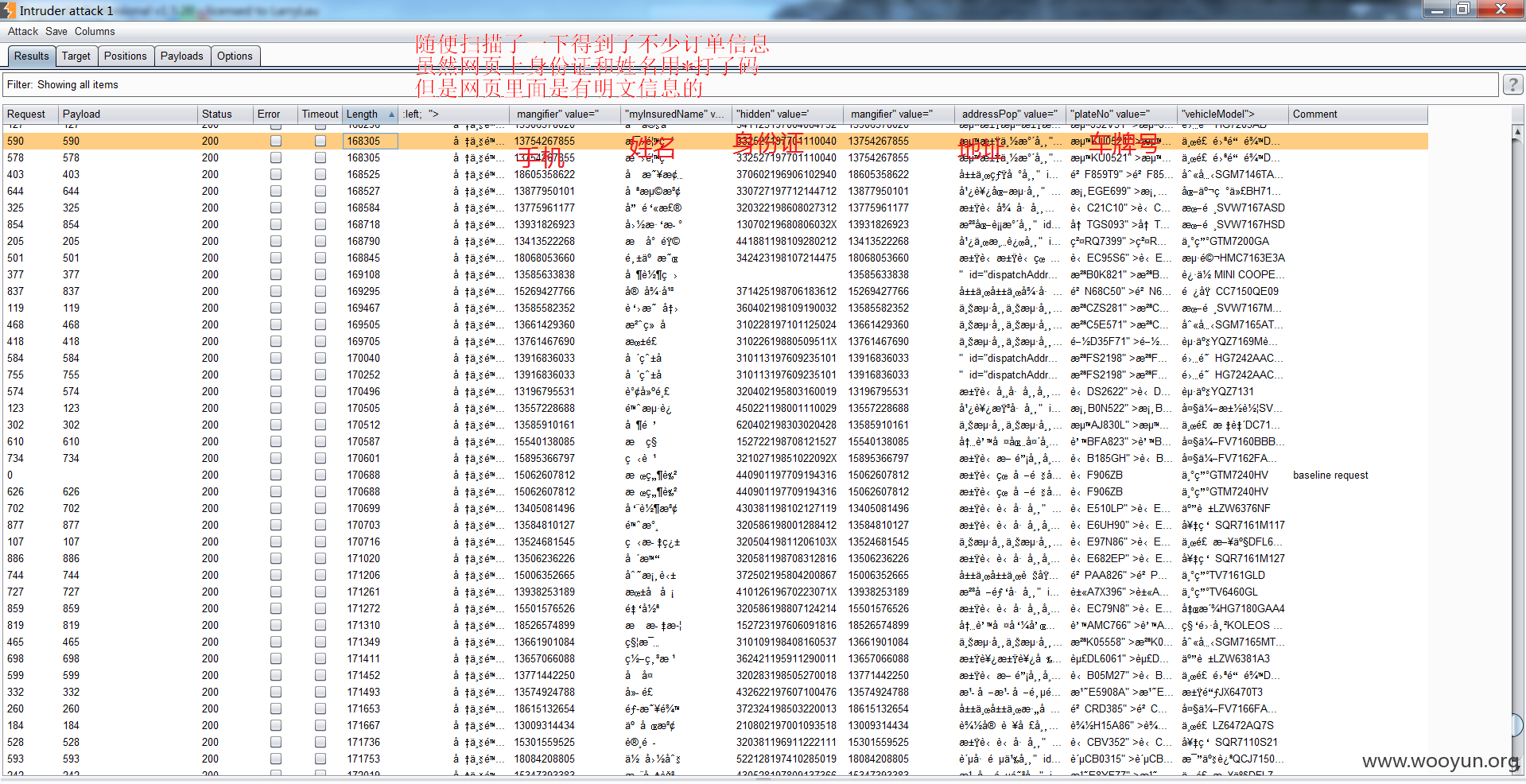Click status 200 in row 119

coord(210,308)
